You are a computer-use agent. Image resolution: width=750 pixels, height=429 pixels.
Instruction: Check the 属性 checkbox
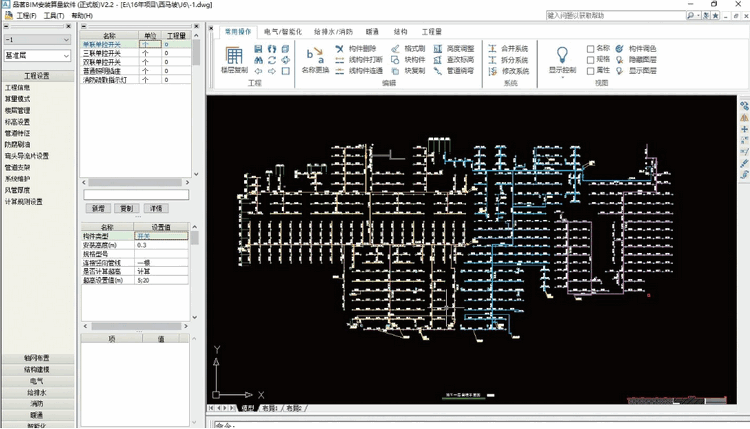[590, 71]
